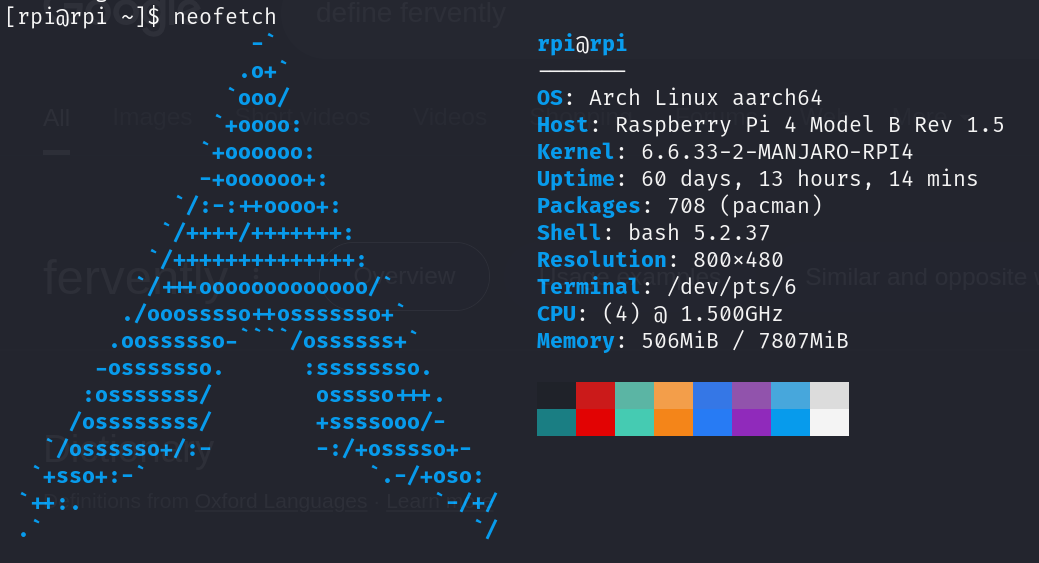
Task: Click the 'Arch Linux aarch64' OS value
Action: (705, 98)
